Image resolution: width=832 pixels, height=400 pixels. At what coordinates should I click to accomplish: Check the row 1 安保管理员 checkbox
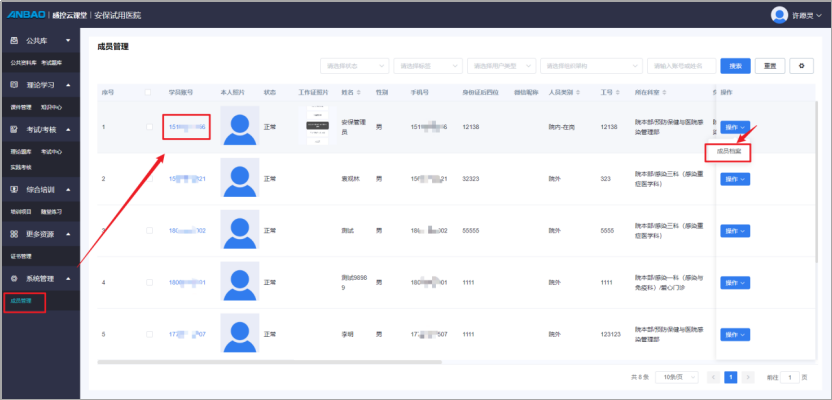click(x=149, y=127)
